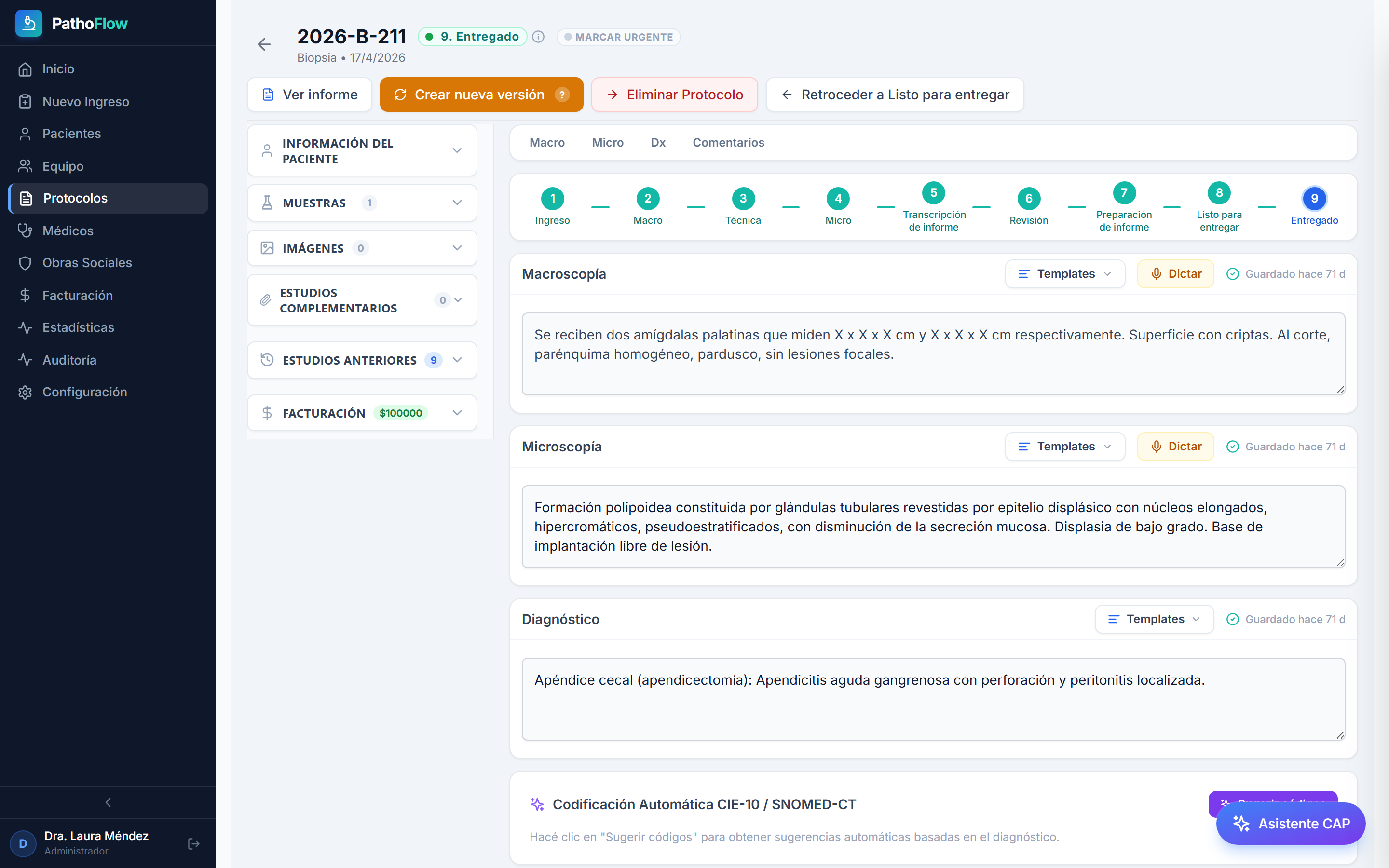Click Eliminar Protocolo button
This screenshot has height=868, width=1389.
coord(674,95)
